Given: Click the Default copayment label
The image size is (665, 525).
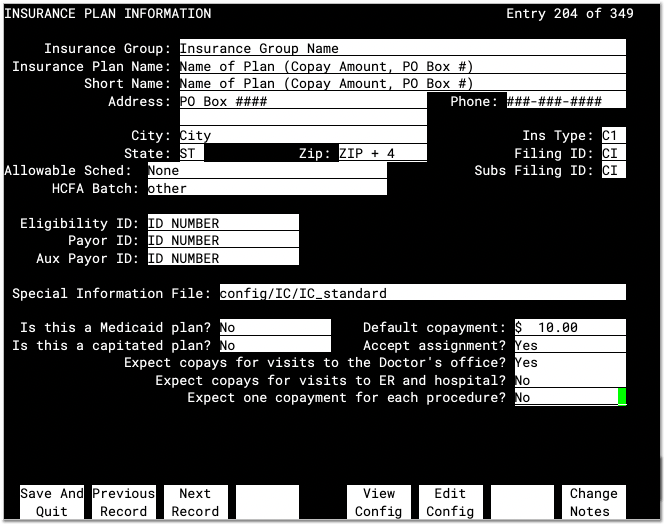Looking at the screenshot, I should tap(434, 327).
